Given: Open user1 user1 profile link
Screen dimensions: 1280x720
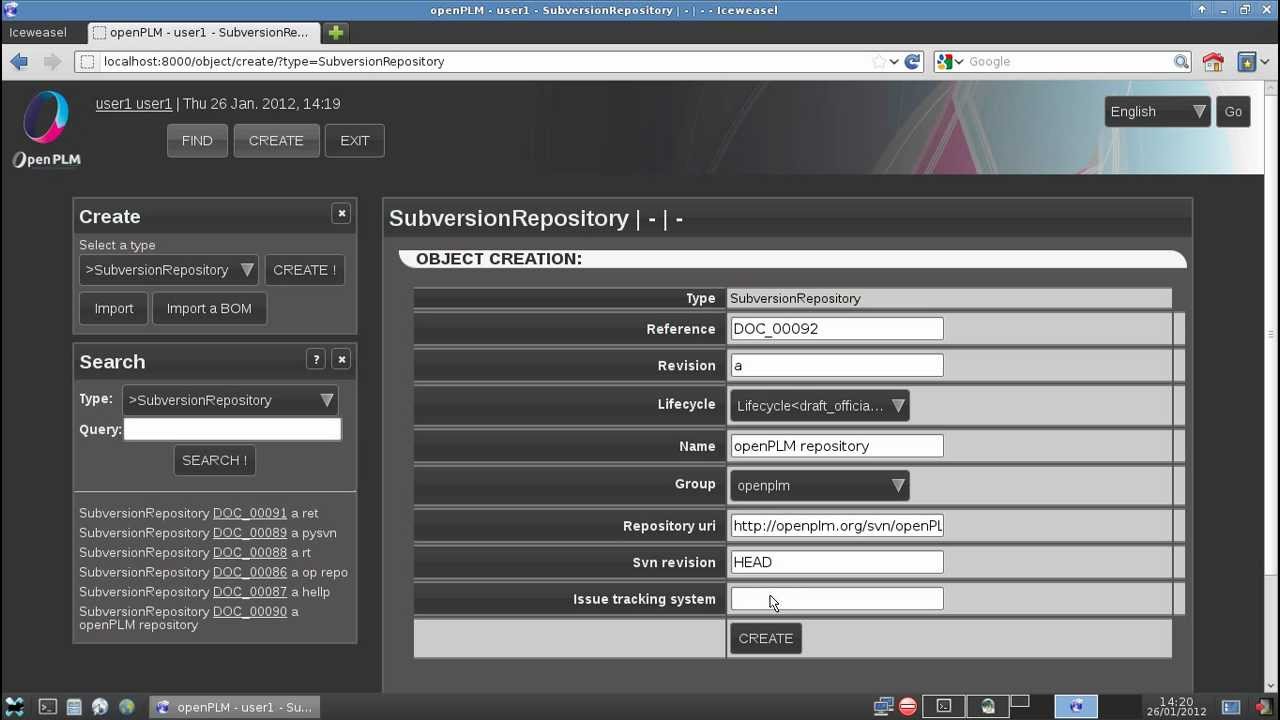Looking at the screenshot, I should point(134,104).
